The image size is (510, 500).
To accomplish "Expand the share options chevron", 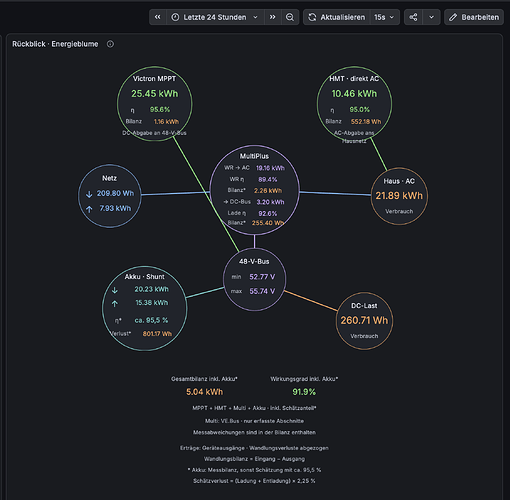I will [x=431, y=17].
